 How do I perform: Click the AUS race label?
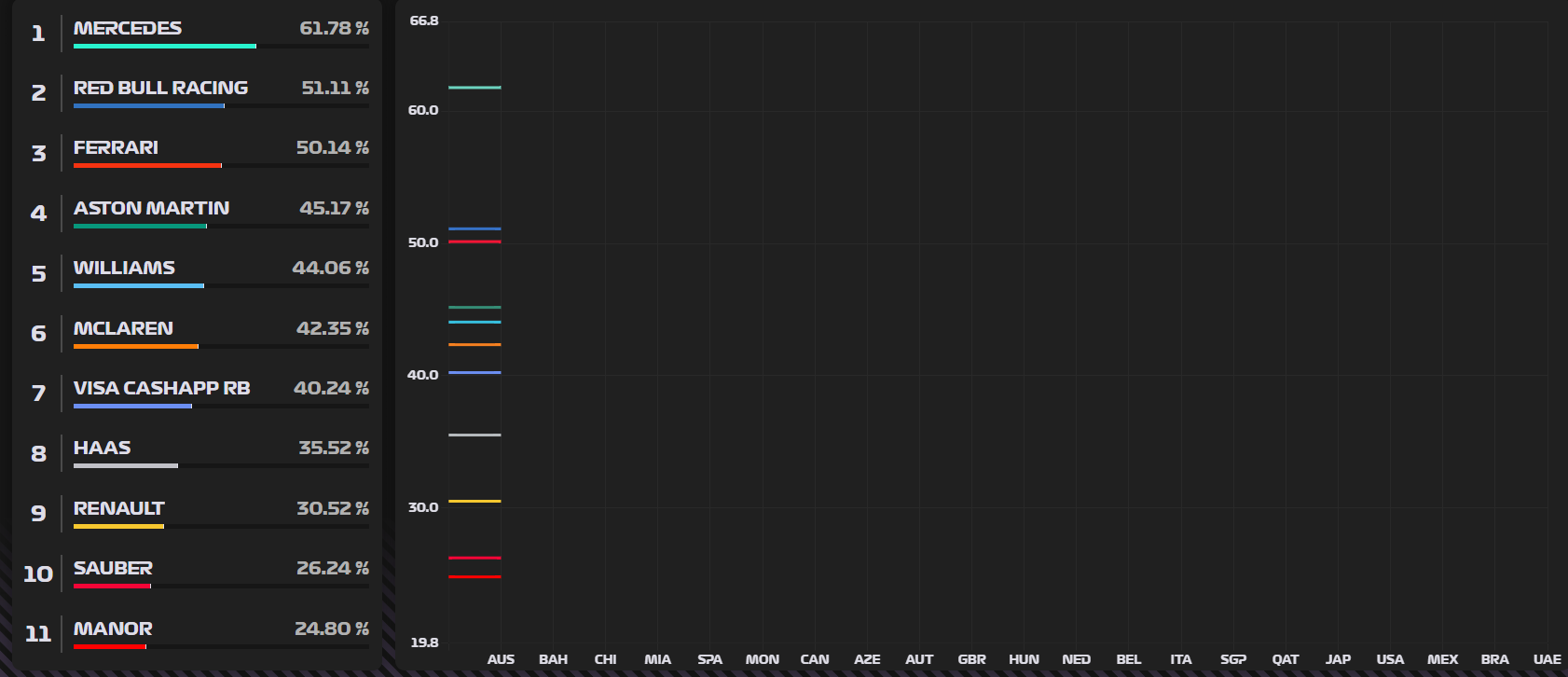(501, 659)
